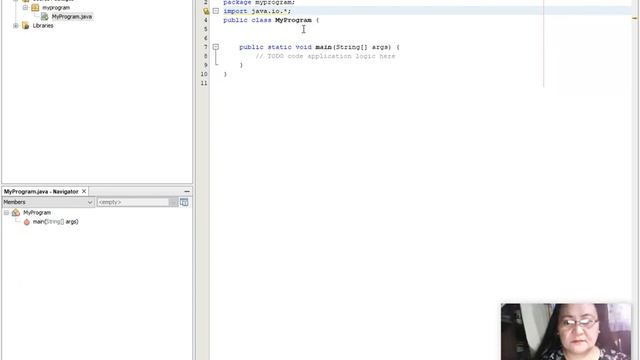Select main(String[] args) in Navigator

click(x=56, y=222)
